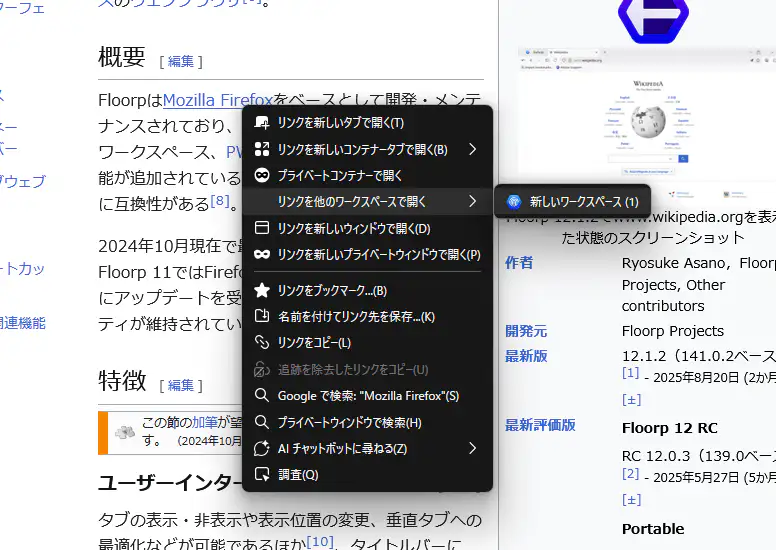Image resolution: width=776 pixels, height=550 pixels.
Task: Click the 関連機能 sidebar link
Action: (x=23, y=323)
